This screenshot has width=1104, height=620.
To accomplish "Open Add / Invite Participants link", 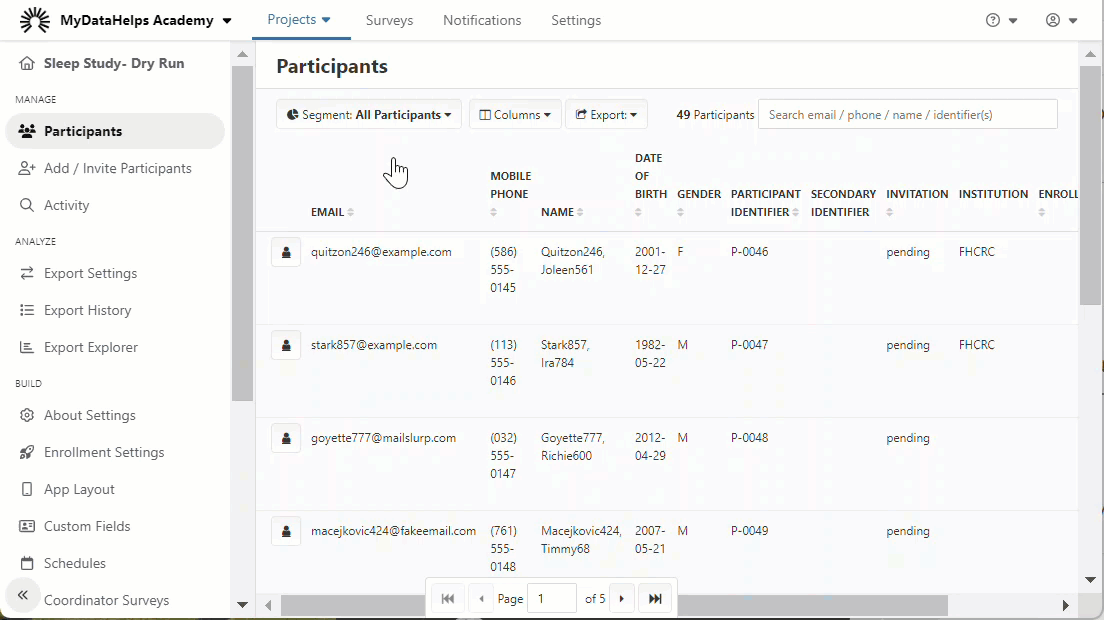I will click(x=117, y=168).
